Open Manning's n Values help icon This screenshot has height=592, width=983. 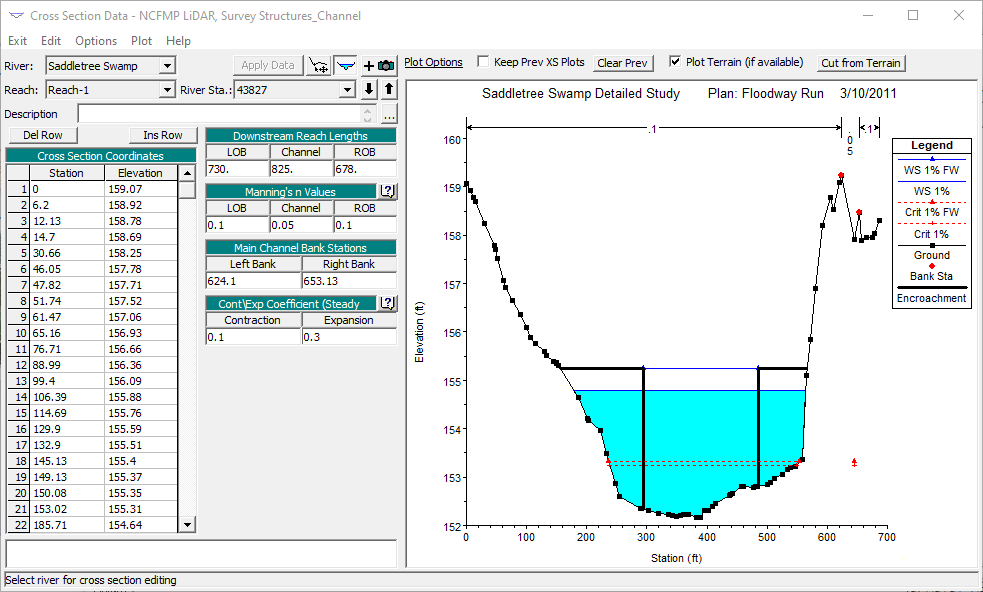click(x=388, y=191)
